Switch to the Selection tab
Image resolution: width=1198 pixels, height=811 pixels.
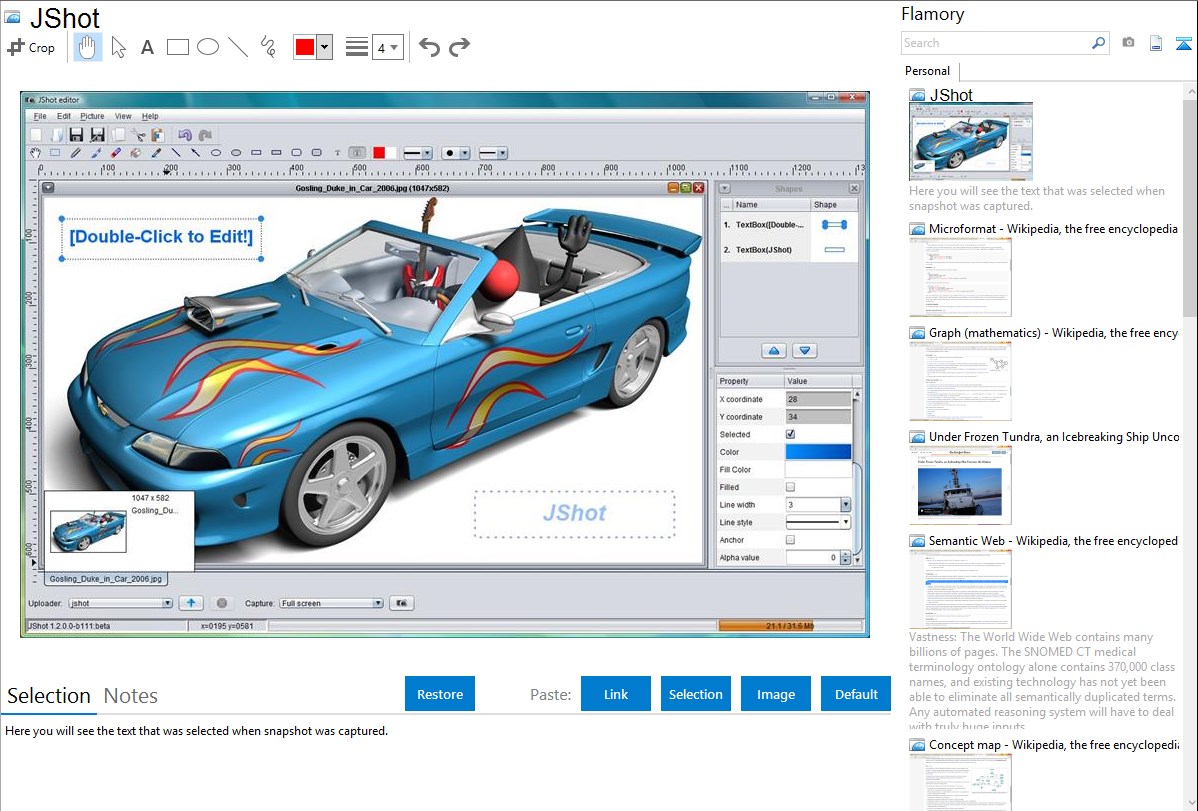click(x=49, y=696)
